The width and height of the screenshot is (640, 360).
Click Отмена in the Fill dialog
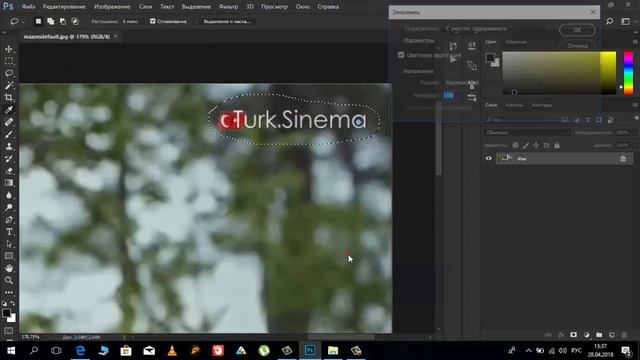[x=577, y=46]
